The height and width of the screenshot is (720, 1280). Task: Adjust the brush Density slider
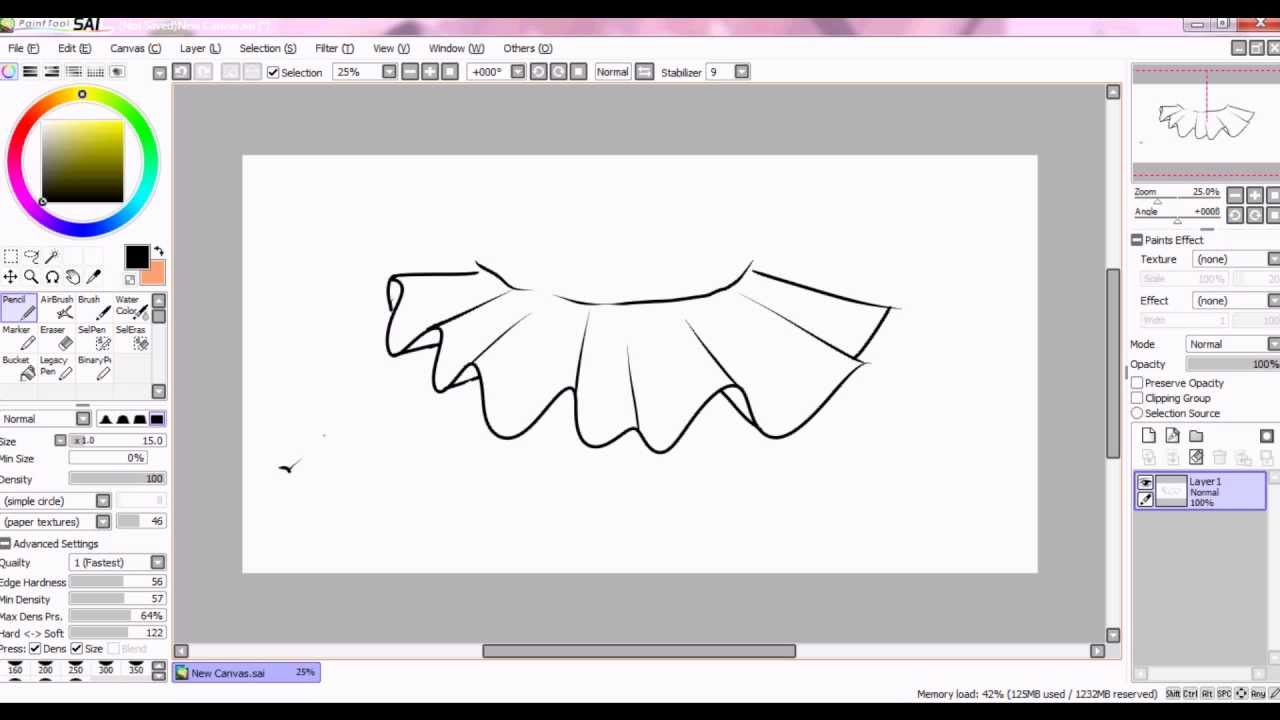(x=116, y=479)
